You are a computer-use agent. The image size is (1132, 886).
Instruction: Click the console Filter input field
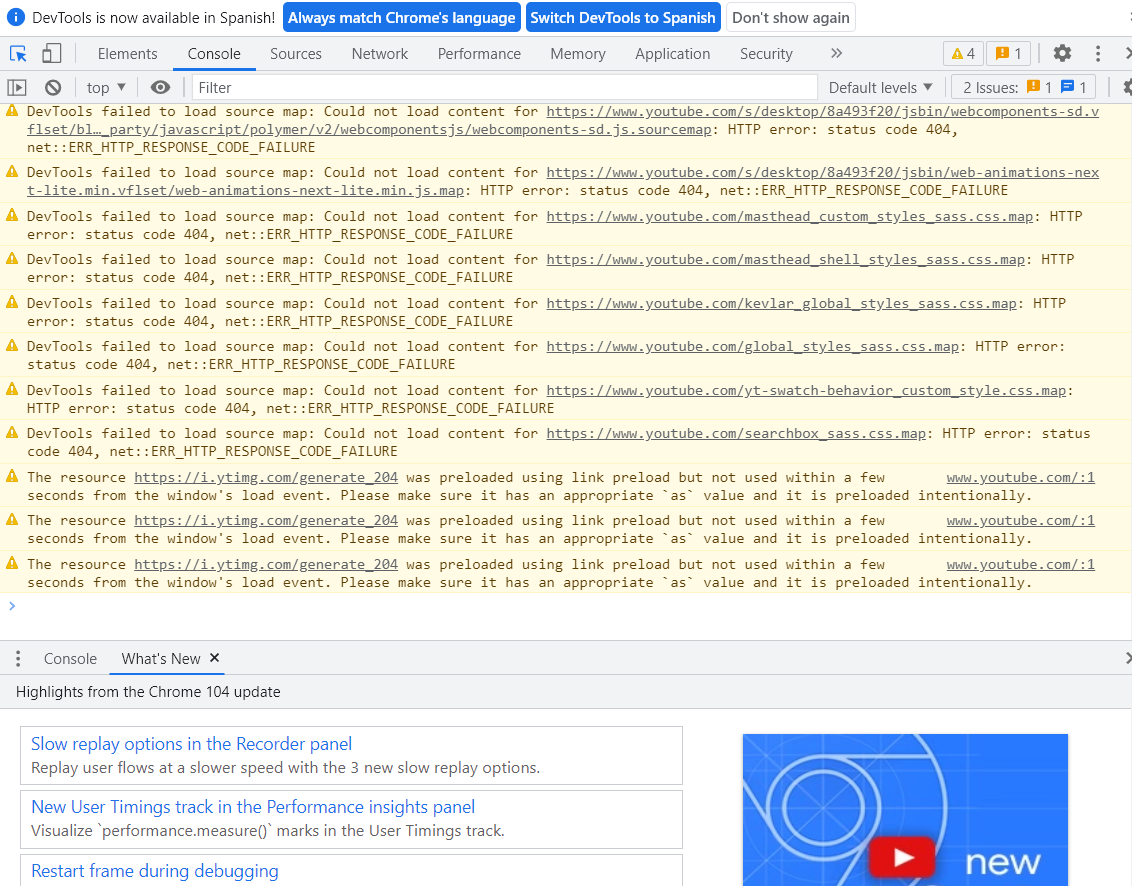pyautogui.click(x=504, y=88)
